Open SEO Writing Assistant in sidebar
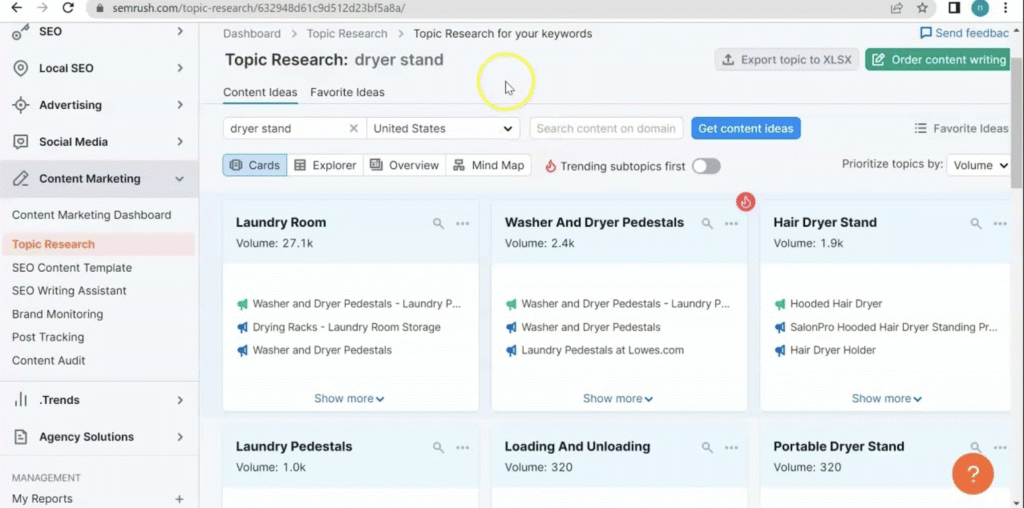 69,291
